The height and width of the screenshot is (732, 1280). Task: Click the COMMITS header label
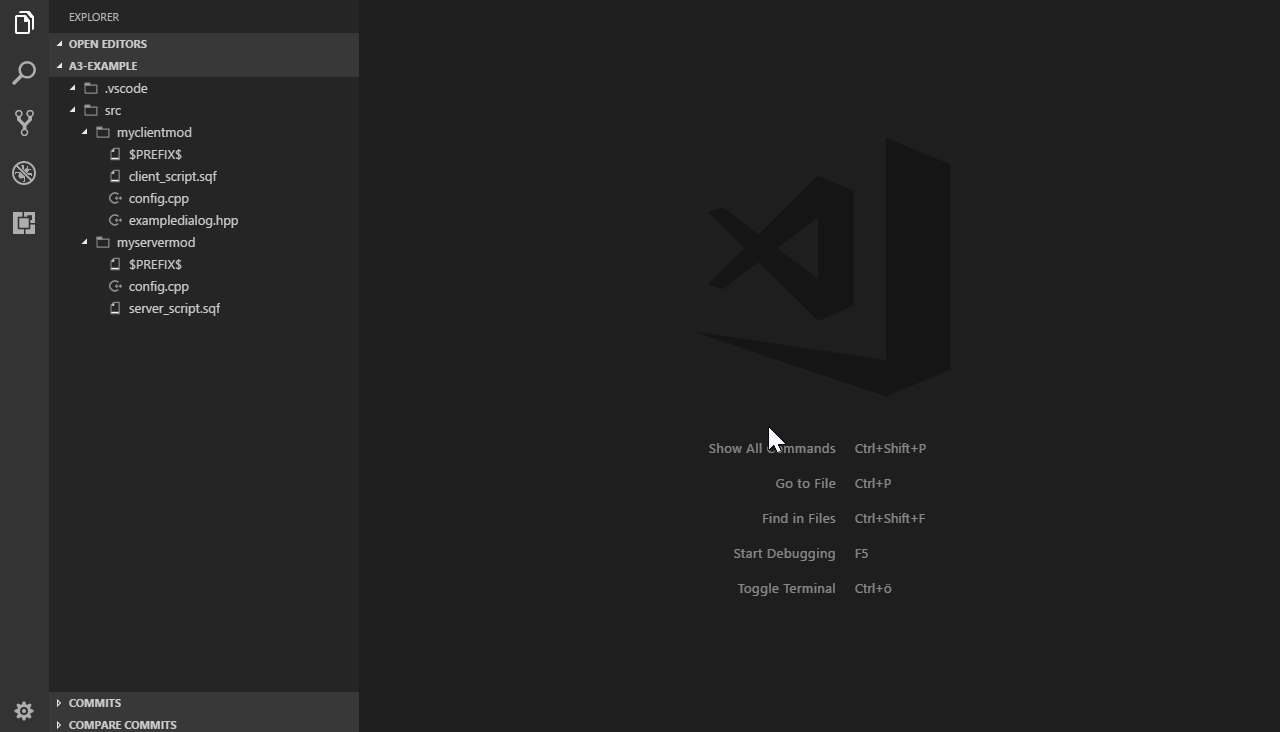coord(95,703)
